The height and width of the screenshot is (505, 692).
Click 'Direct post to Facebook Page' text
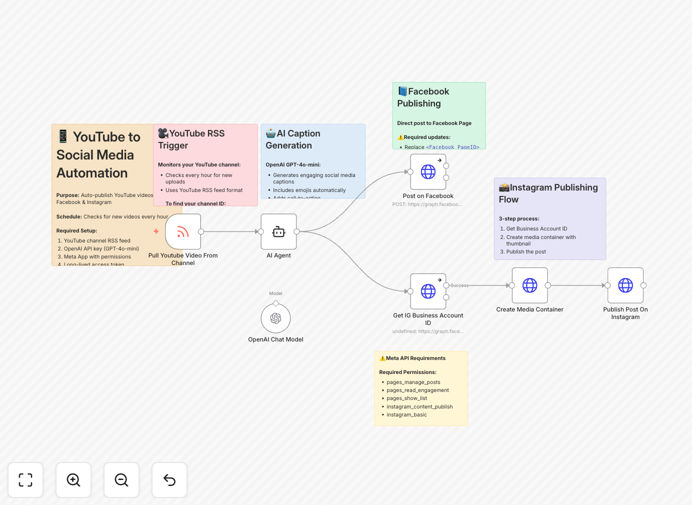tap(434, 123)
